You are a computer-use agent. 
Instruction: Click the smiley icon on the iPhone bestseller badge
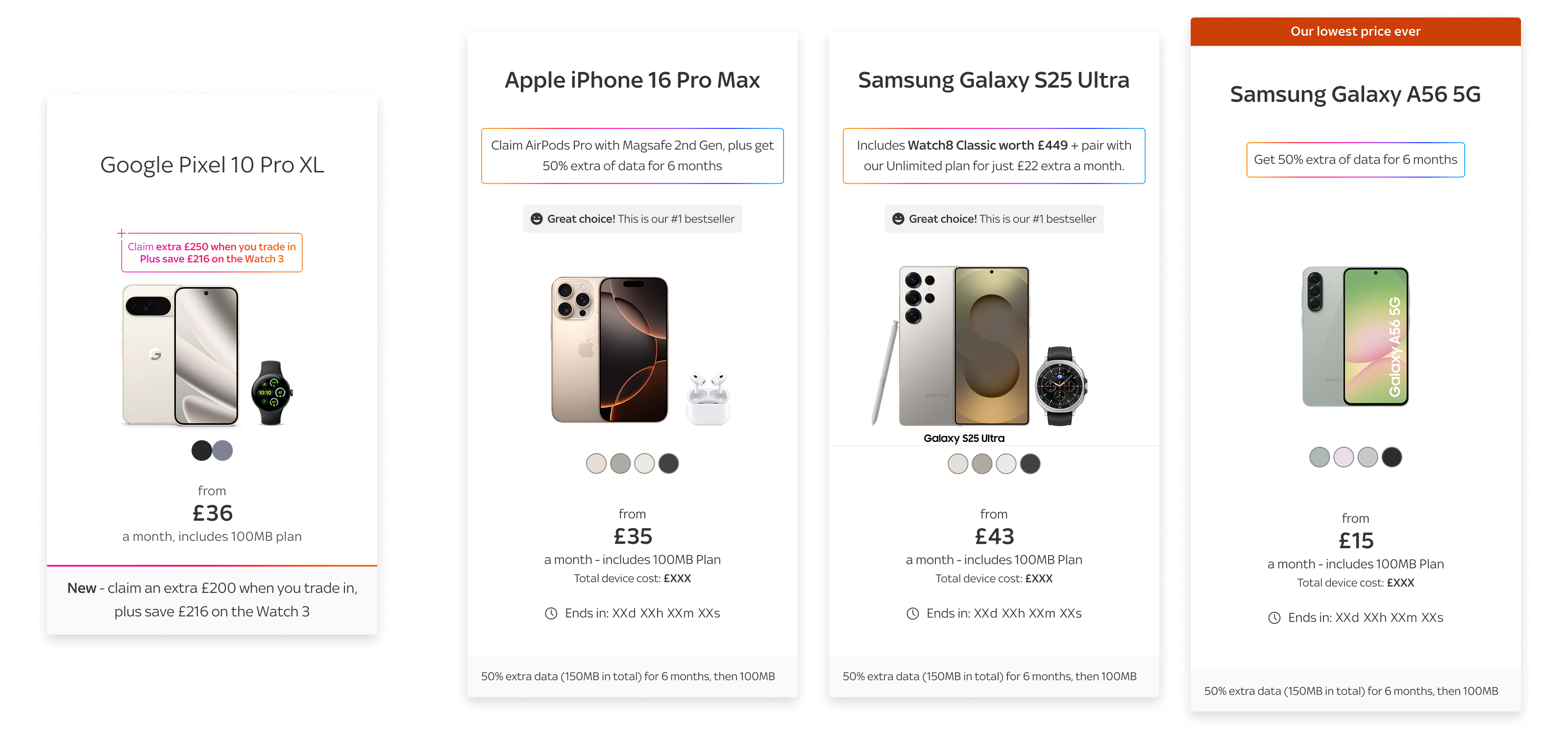click(x=536, y=219)
